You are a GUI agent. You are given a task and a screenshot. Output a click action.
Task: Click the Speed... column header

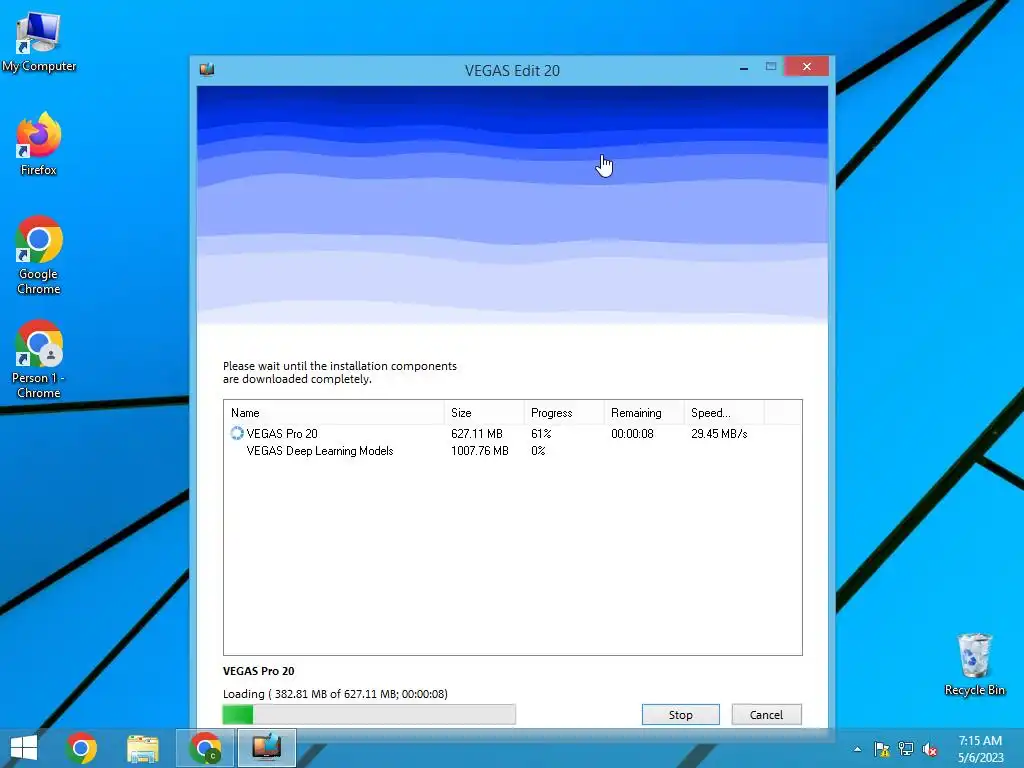[x=724, y=413]
